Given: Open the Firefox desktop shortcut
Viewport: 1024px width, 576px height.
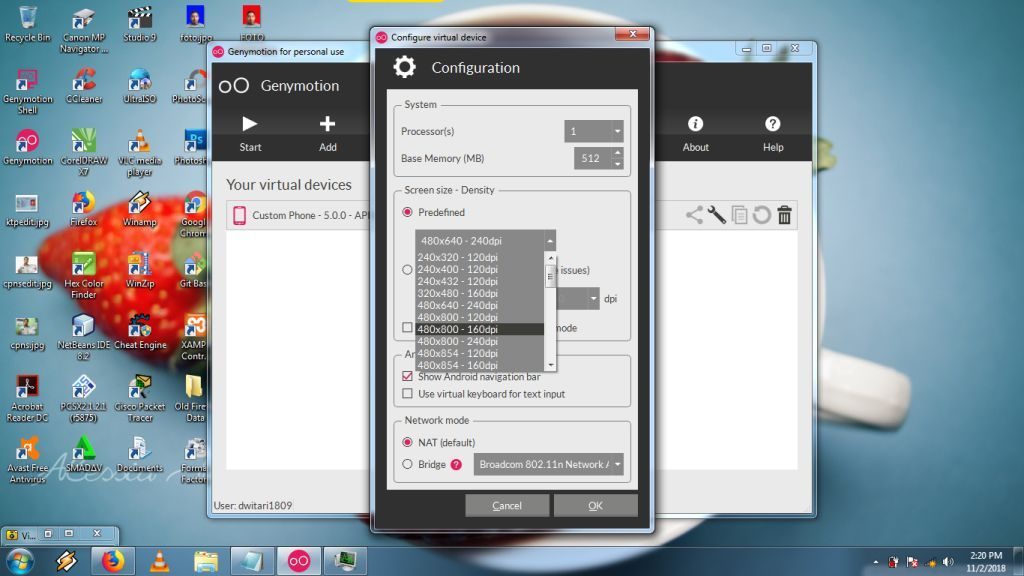Looking at the screenshot, I should point(84,209).
